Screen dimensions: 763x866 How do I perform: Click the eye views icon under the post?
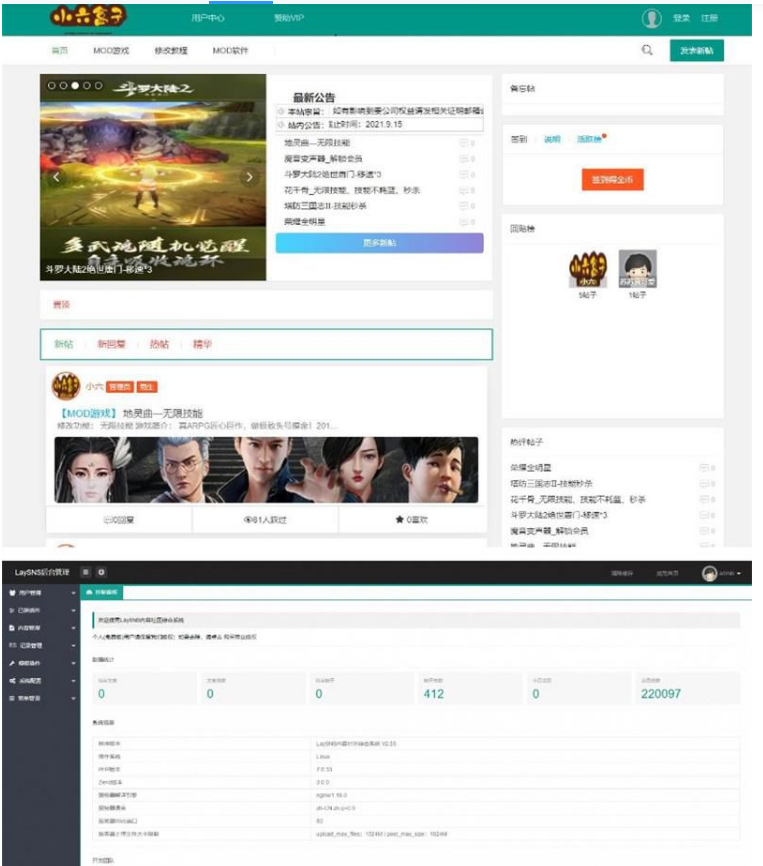[x=248, y=520]
